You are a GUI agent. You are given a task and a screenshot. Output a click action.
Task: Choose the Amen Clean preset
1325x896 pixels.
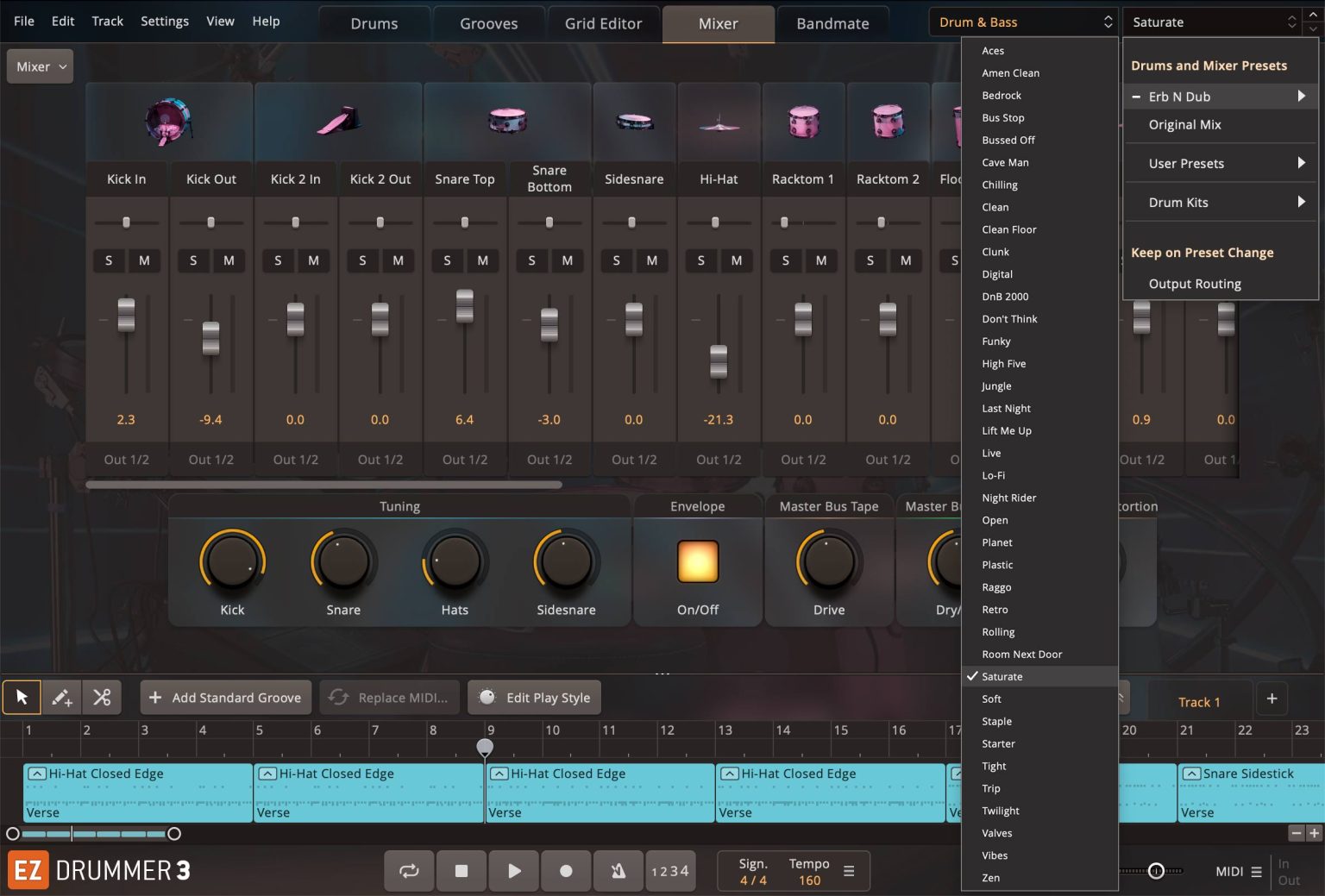pos(1039,73)
